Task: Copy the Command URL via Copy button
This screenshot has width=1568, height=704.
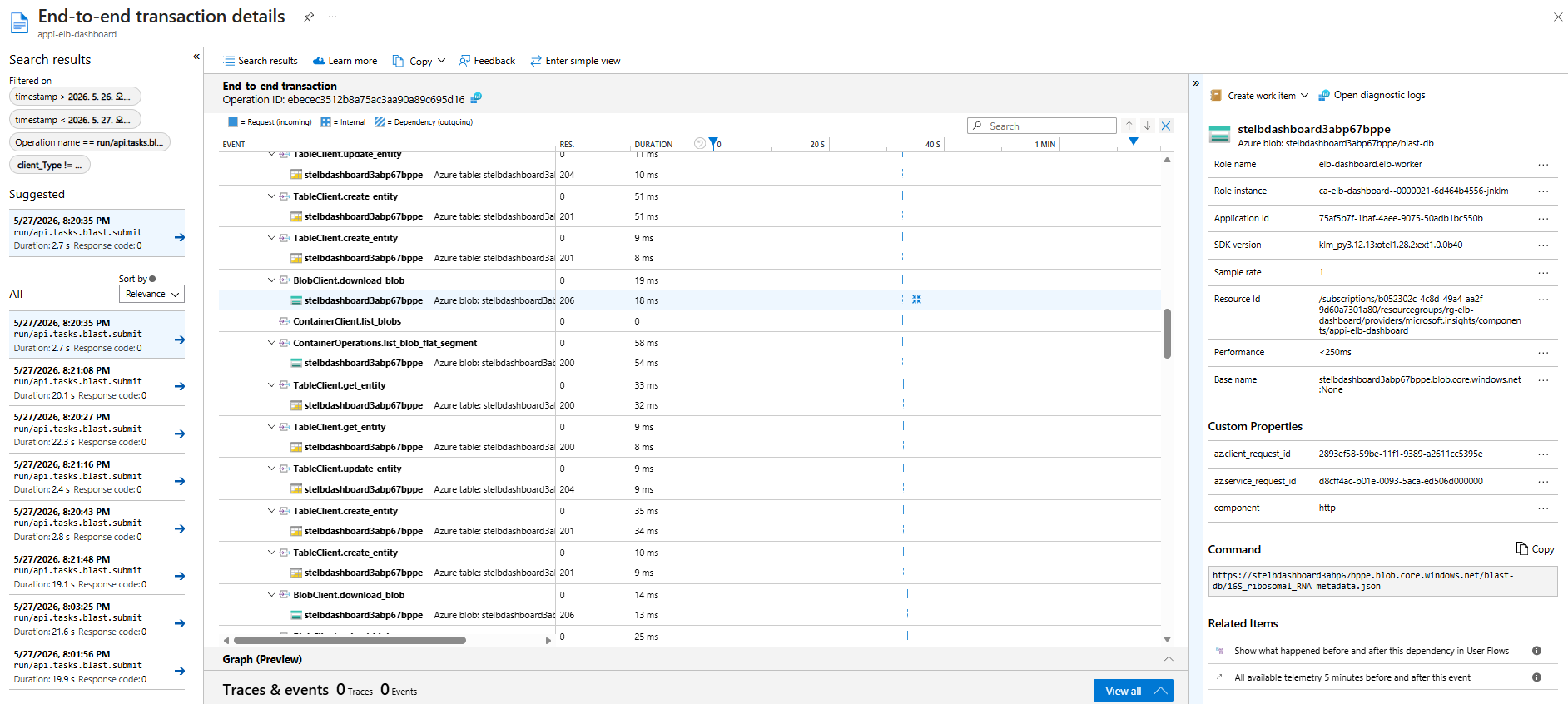Action: (x=1535, y=549)
